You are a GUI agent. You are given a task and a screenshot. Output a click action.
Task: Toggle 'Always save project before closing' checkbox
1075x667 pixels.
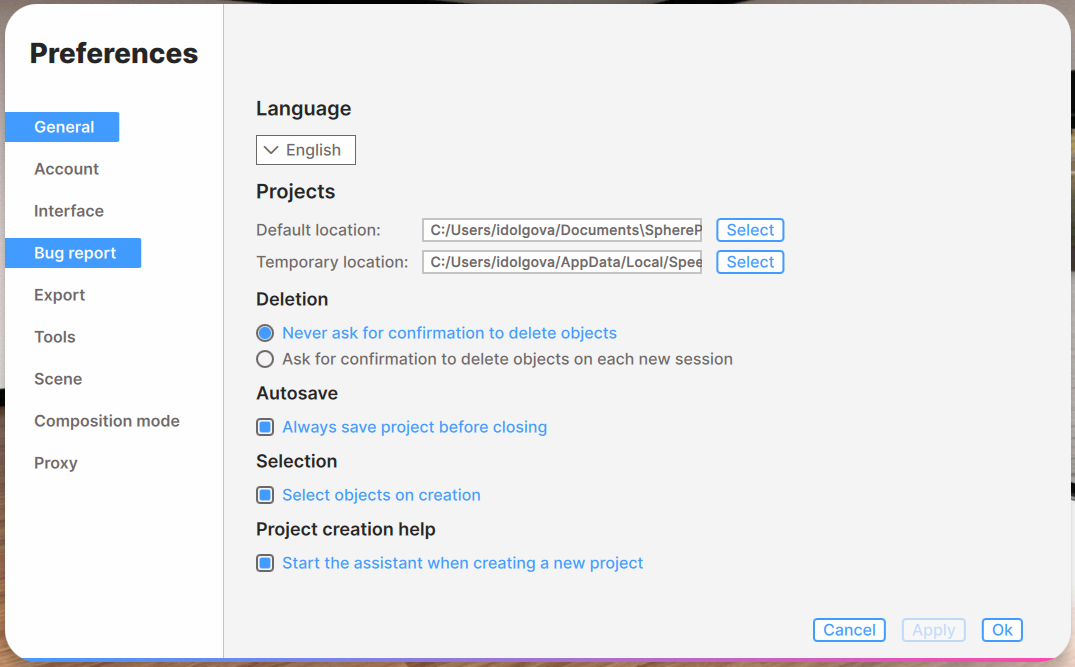coord(265,427)
